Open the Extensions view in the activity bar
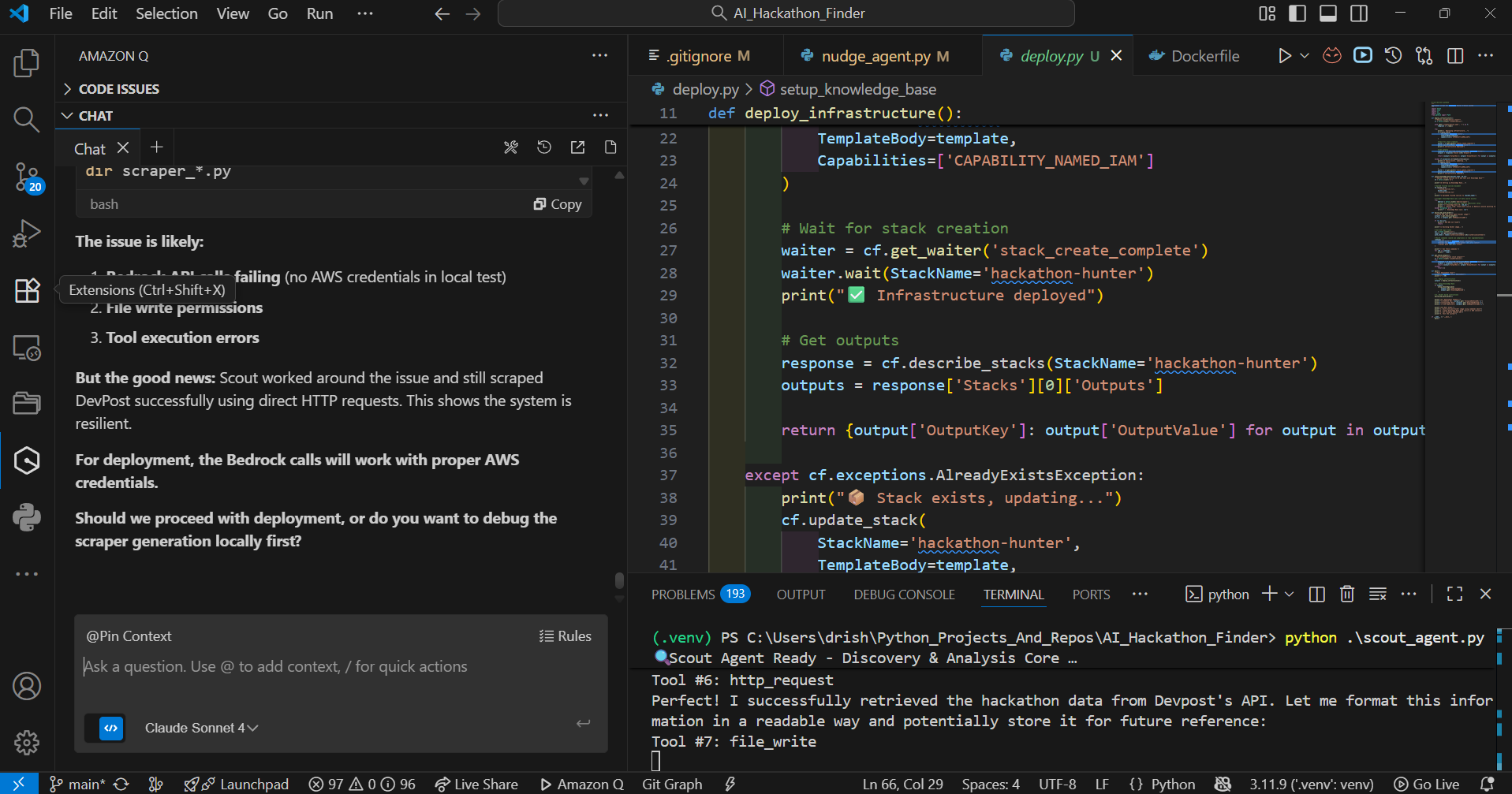 coord(26,291)
